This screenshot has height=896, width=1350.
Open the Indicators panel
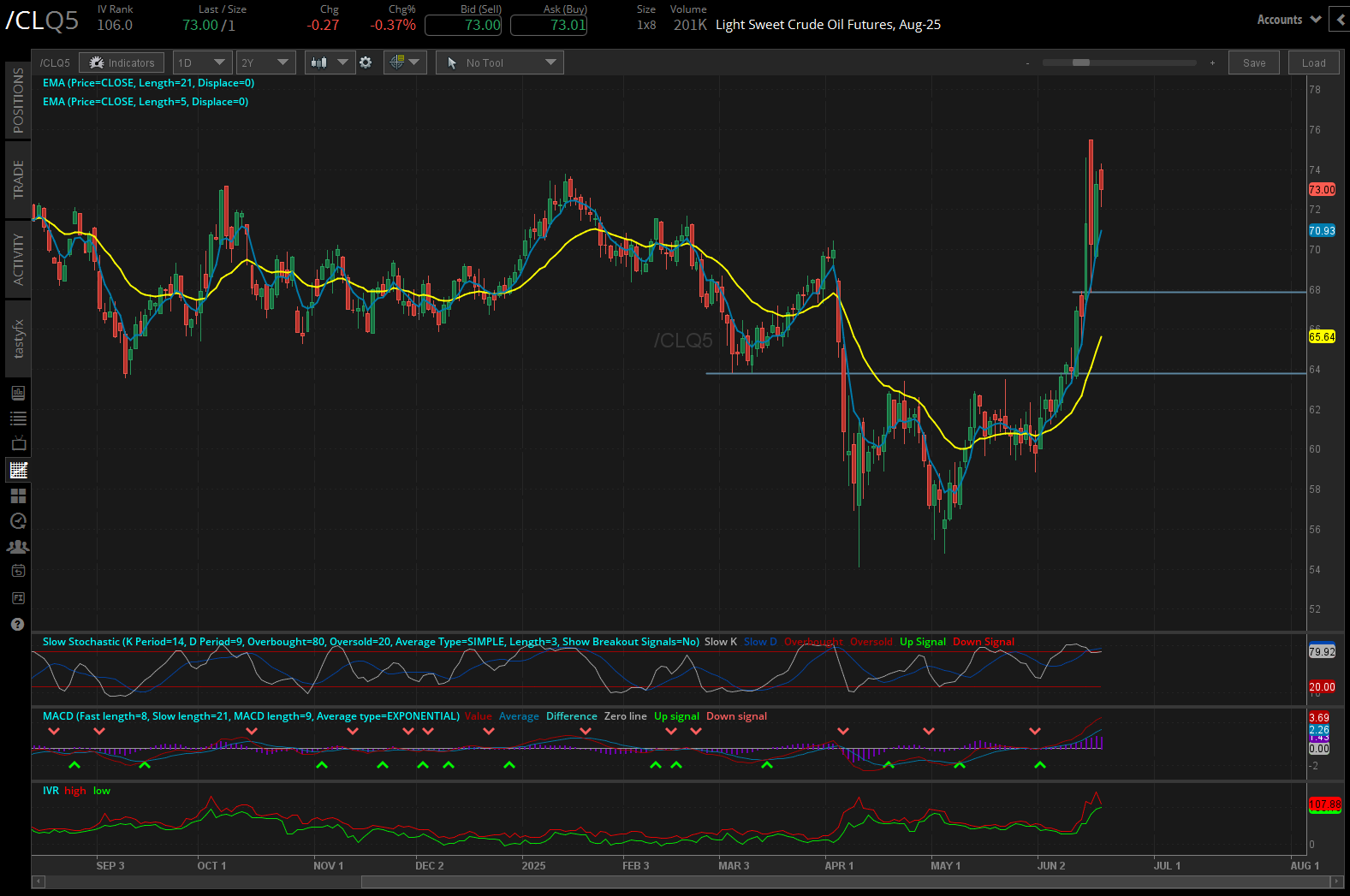pyautogui.click(x=122, y=62)
